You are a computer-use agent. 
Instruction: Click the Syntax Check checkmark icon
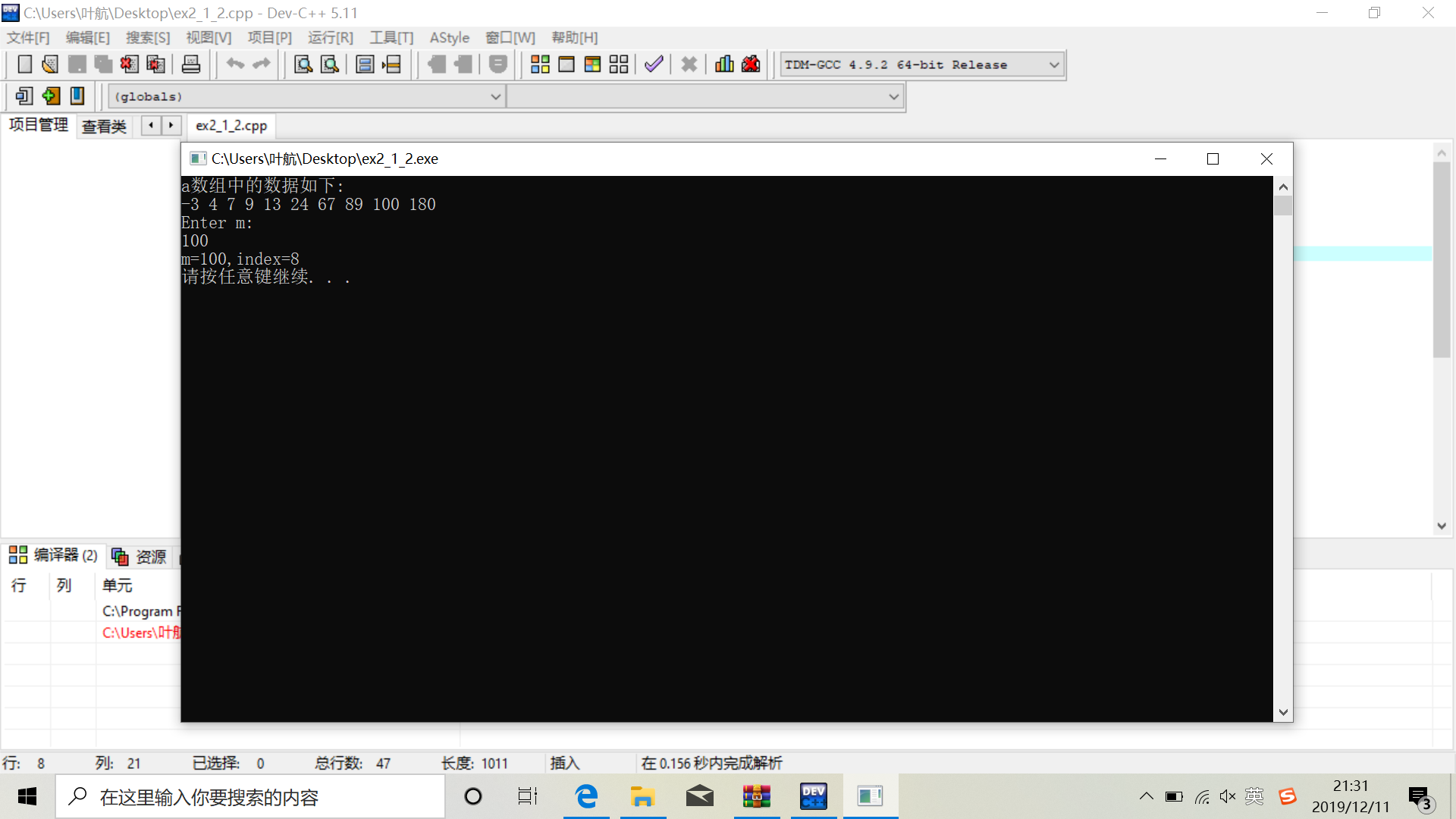click(x=654, y=64)
